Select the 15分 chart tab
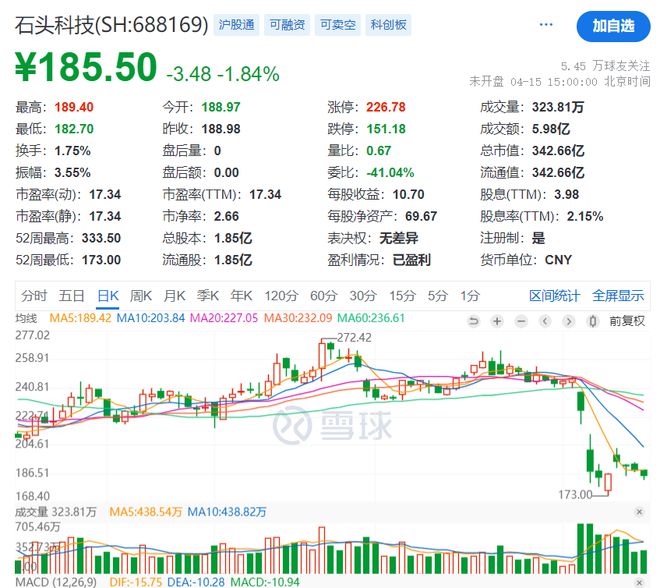The height and width of the screenshot is (588, 660). 402,295
